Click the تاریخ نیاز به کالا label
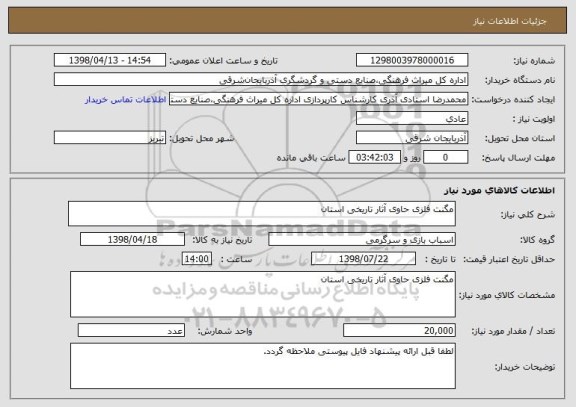The image size is (576, 407). tap(222, 240)
